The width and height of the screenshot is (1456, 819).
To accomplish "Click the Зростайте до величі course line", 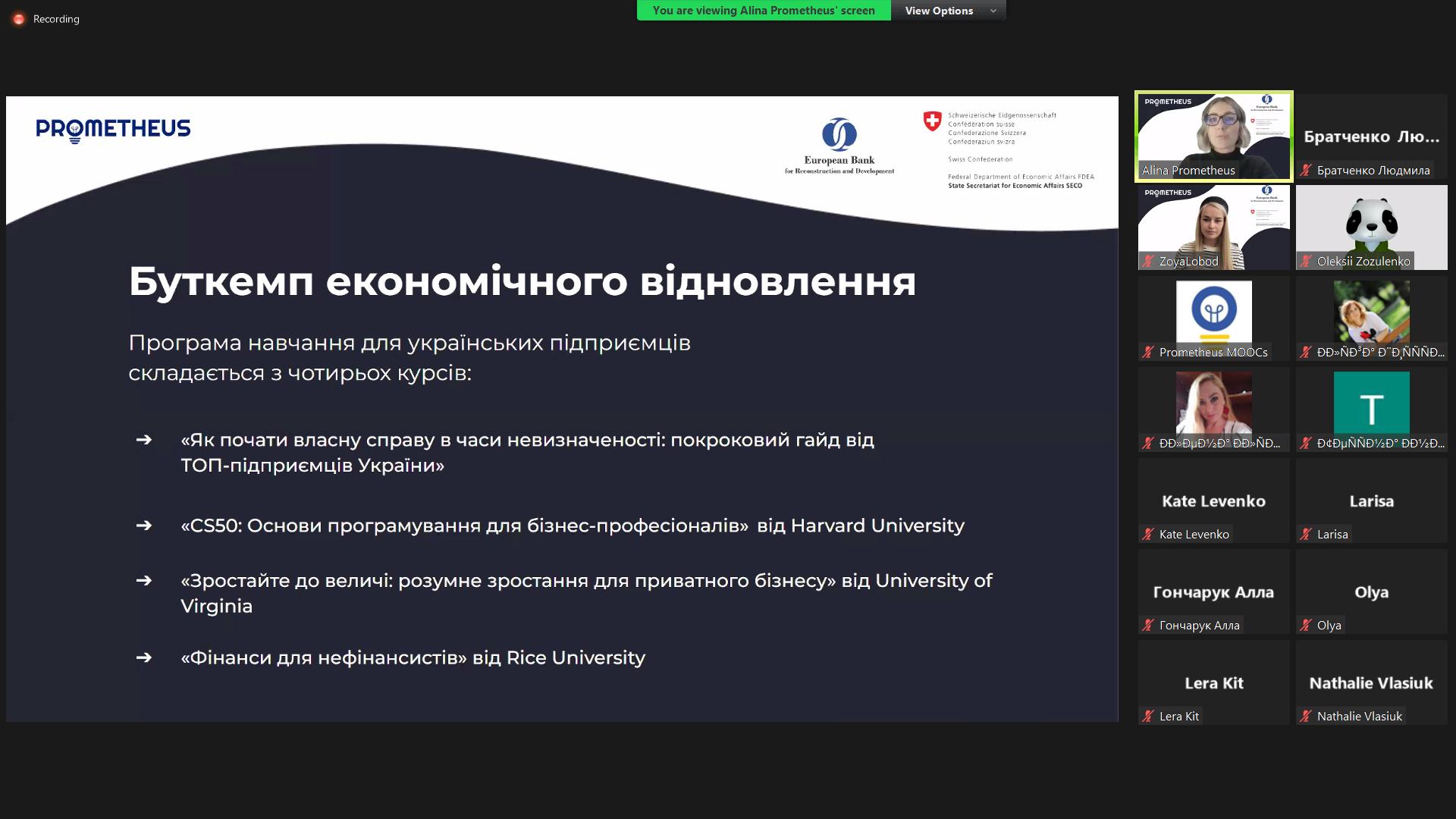I will point(586,593).
